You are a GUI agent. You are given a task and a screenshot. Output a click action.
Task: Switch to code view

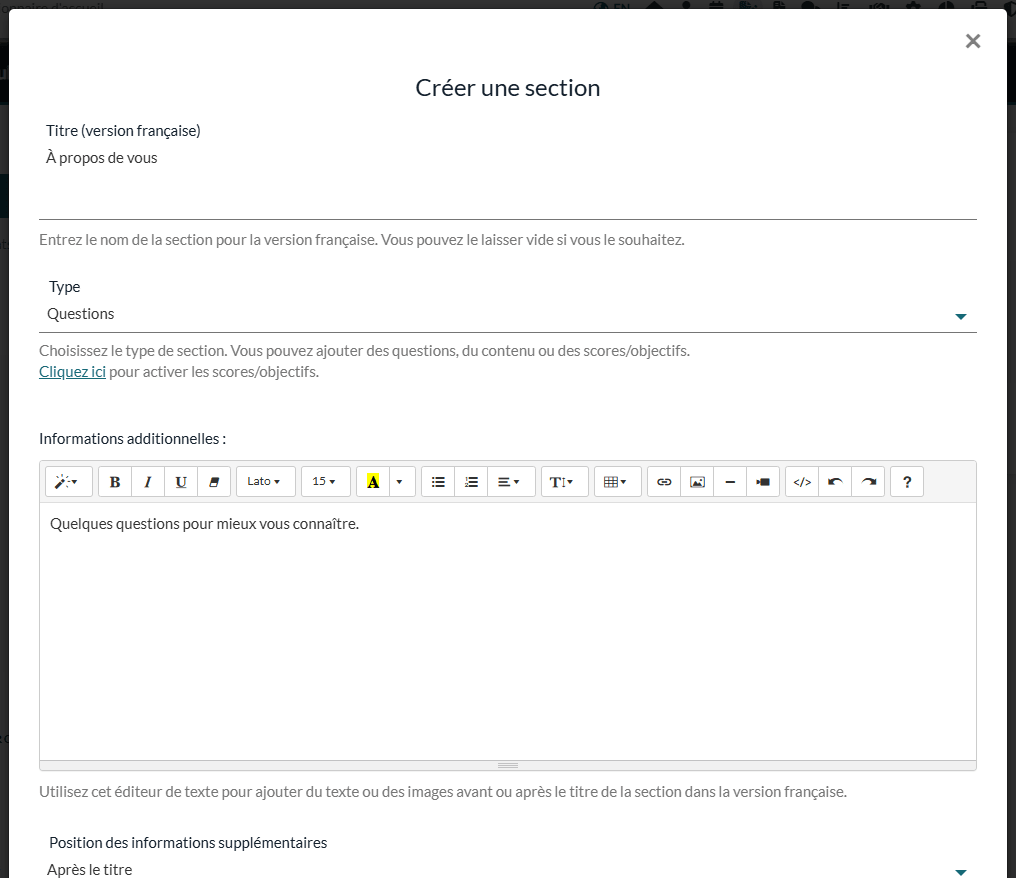[802, 481]
